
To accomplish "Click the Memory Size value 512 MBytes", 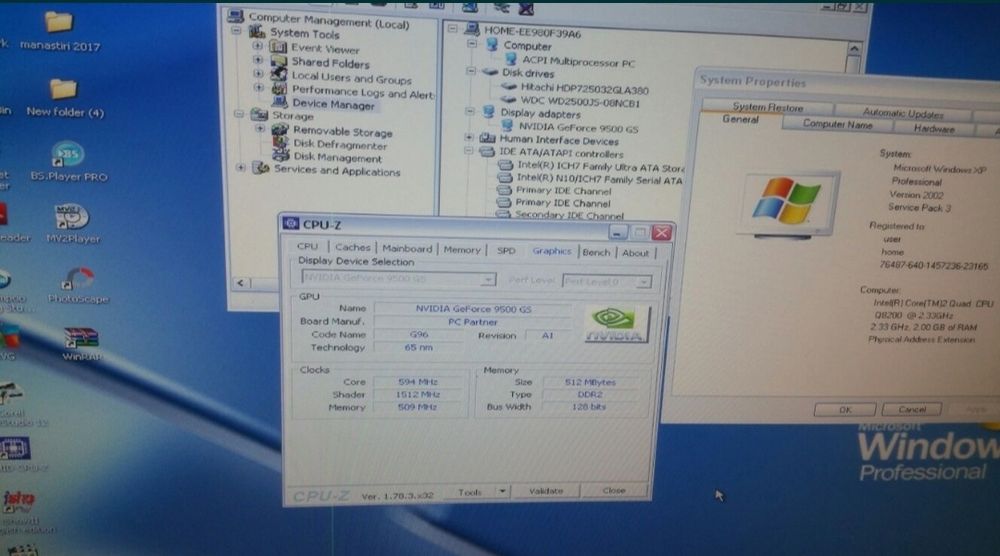I will (590, 382).
